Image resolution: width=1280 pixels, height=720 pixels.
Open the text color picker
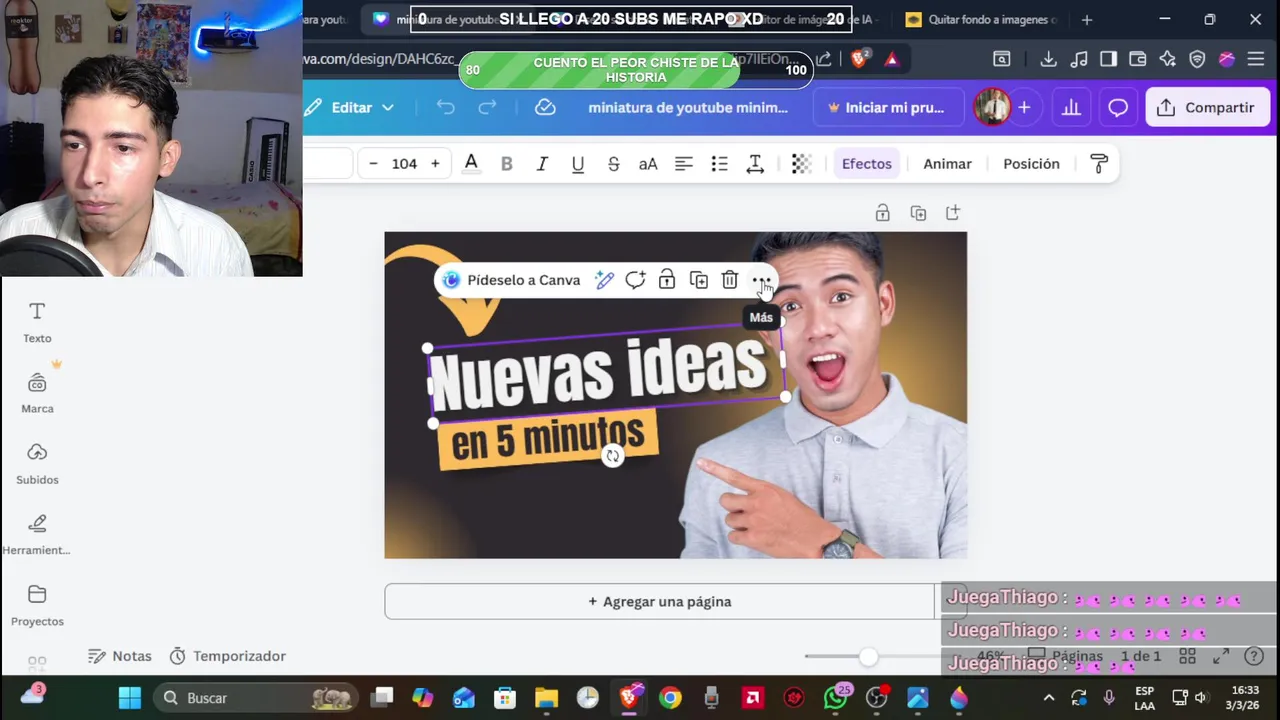pos(471,164)
